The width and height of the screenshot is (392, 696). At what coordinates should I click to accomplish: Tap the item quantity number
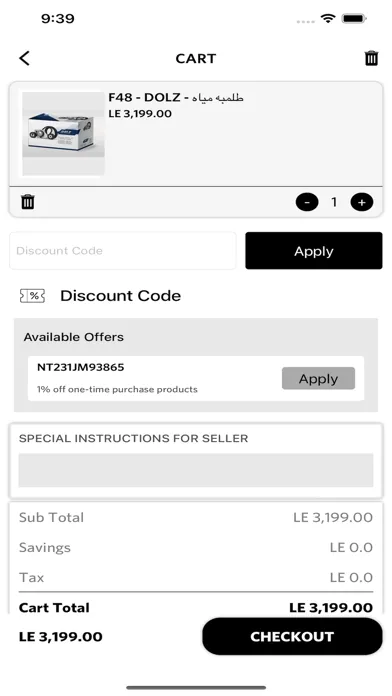[x=334, y=202]
